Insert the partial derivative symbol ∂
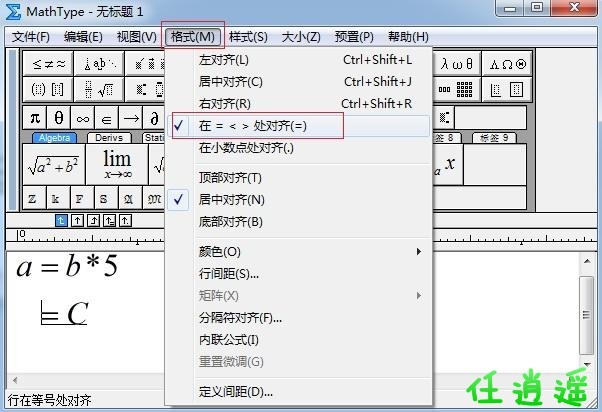The width and height of the screenshot is (602, 412). [154, 118]
